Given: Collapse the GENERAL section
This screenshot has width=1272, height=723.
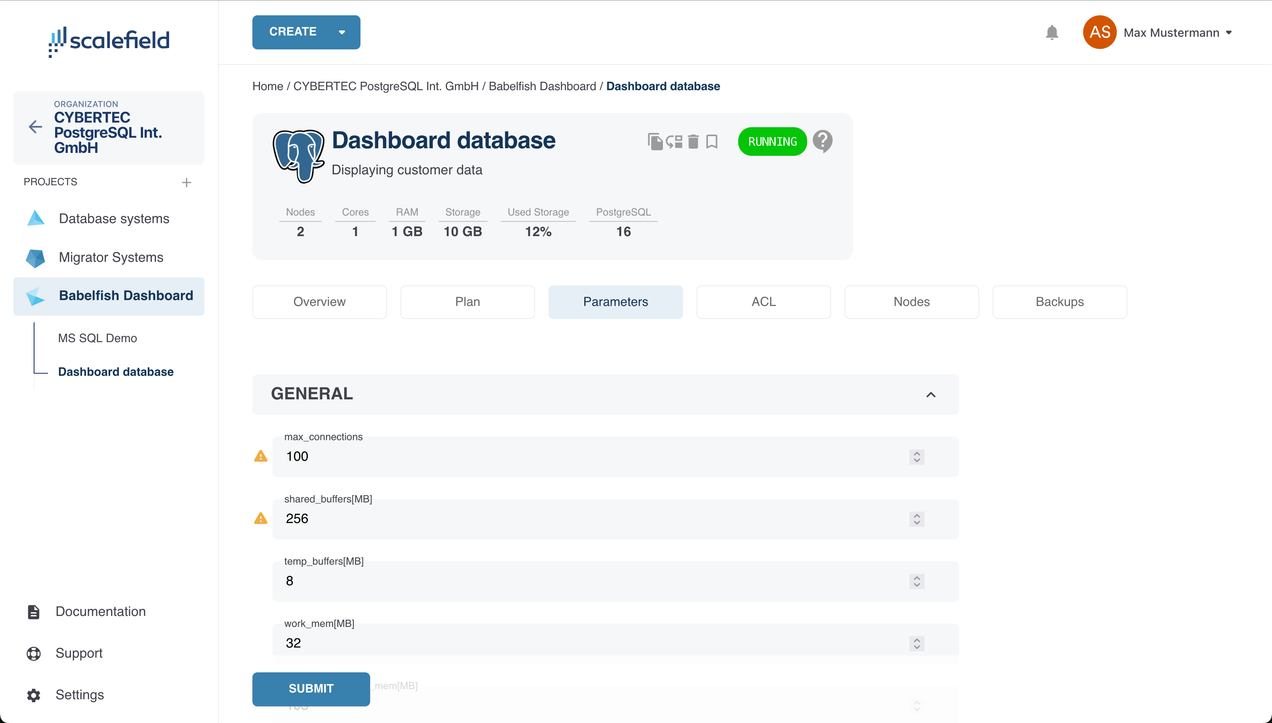Looking at the screenshot, I should [x=930, y=395].
